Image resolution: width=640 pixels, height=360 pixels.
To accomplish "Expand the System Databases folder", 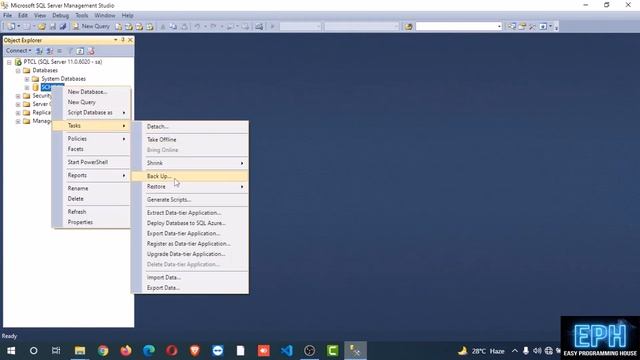I will point(27,79).
